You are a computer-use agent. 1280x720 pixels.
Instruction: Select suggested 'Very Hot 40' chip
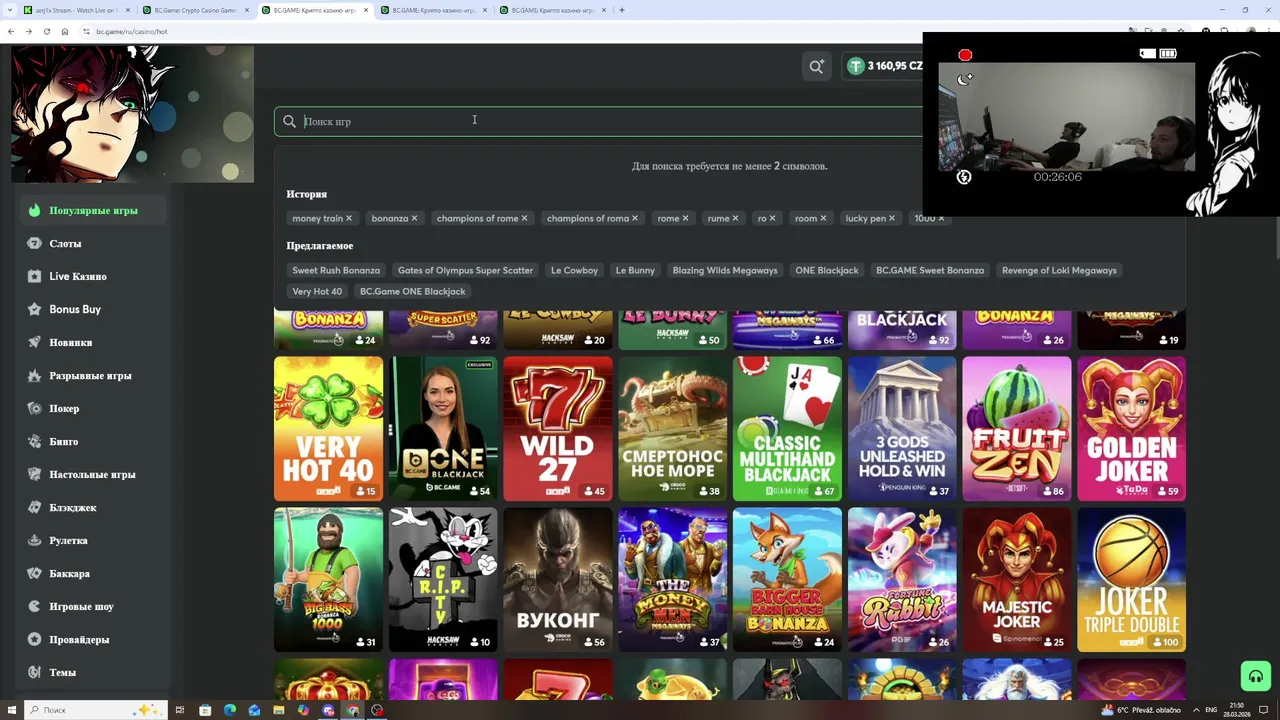click(x=317, y=291)
